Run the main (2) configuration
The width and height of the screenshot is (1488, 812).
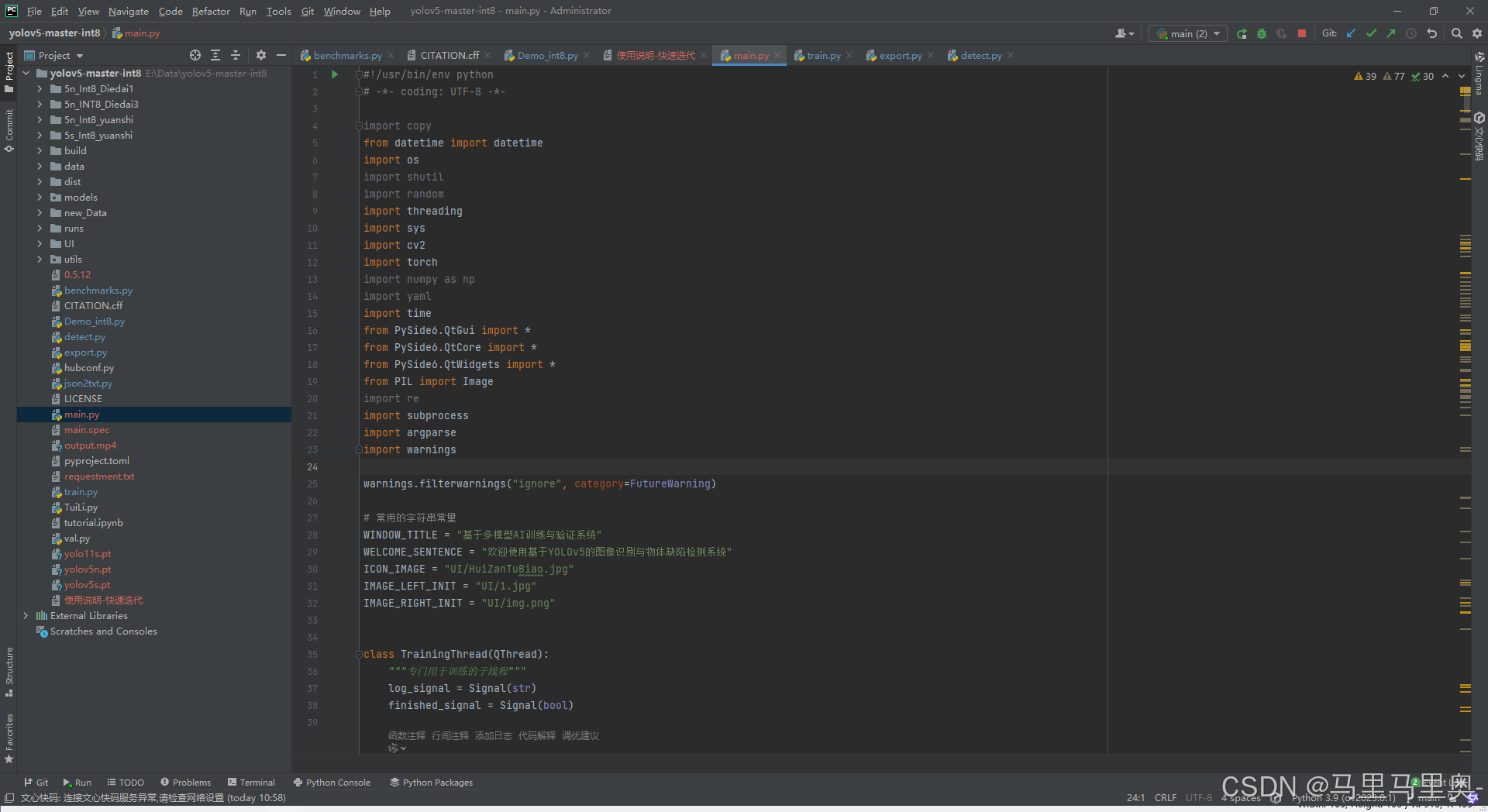(1242, 33)
